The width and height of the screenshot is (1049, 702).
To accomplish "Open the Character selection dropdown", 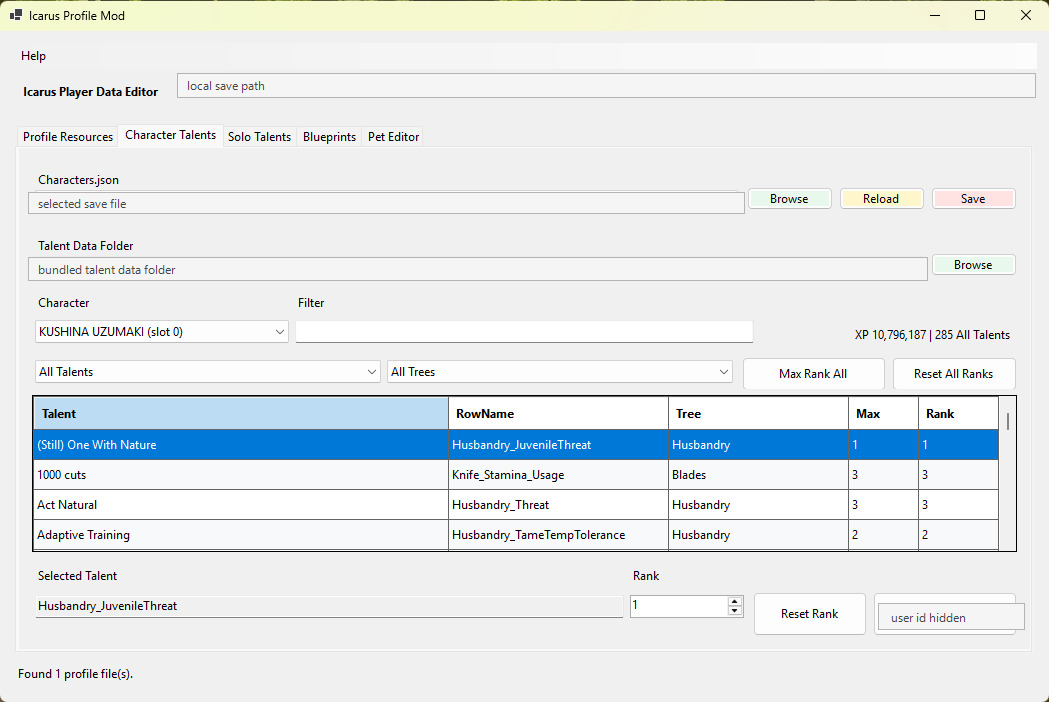I will (161, 332).
